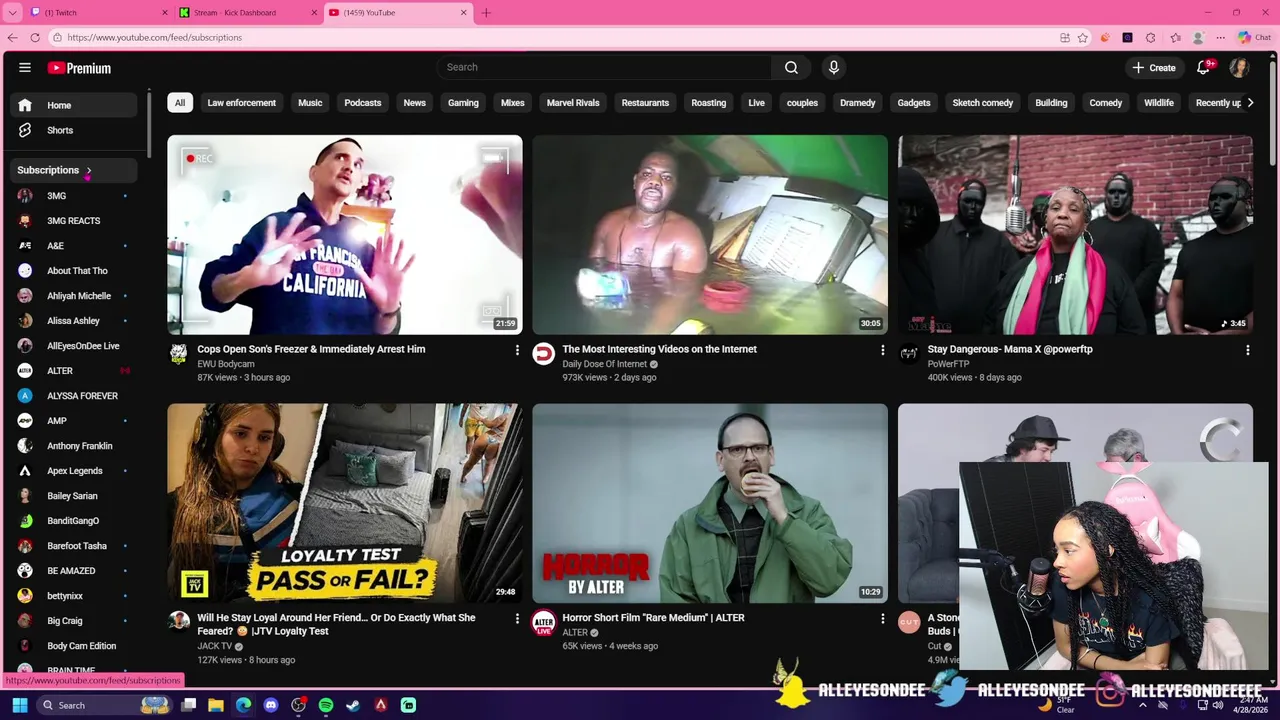Open Copilot Chat in Edge
The image size is (1280, 720).
[1254, 37]
